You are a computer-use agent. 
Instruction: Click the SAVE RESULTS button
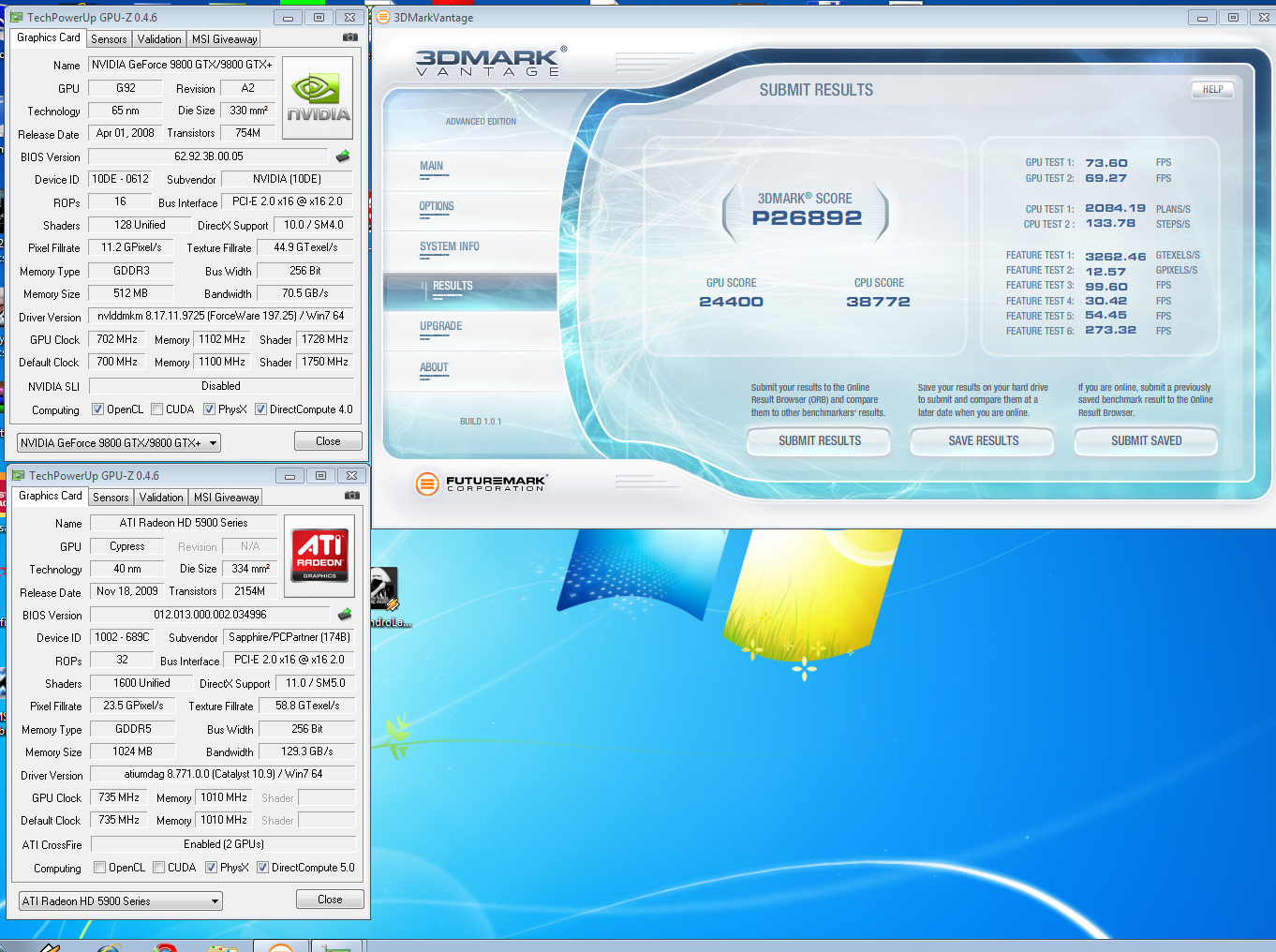[x=983, y=441]
